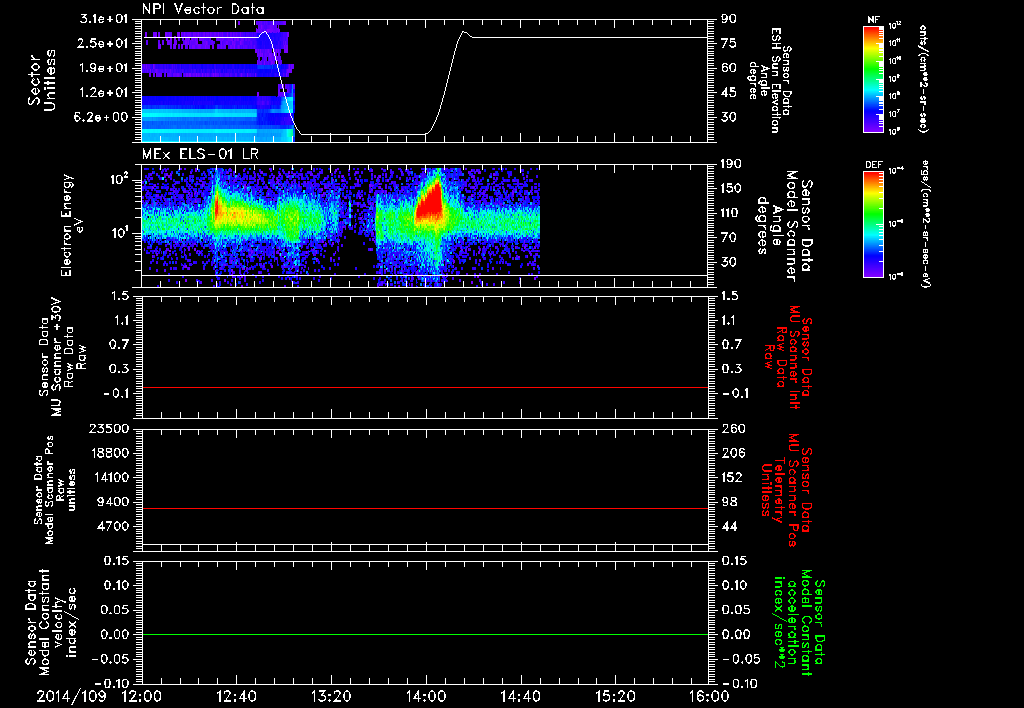The width and height of the screenshot is (1024, 708).
Task: Click the 23500 scanner position tick value
Action: pyautogui.click(x=110, y=428)
